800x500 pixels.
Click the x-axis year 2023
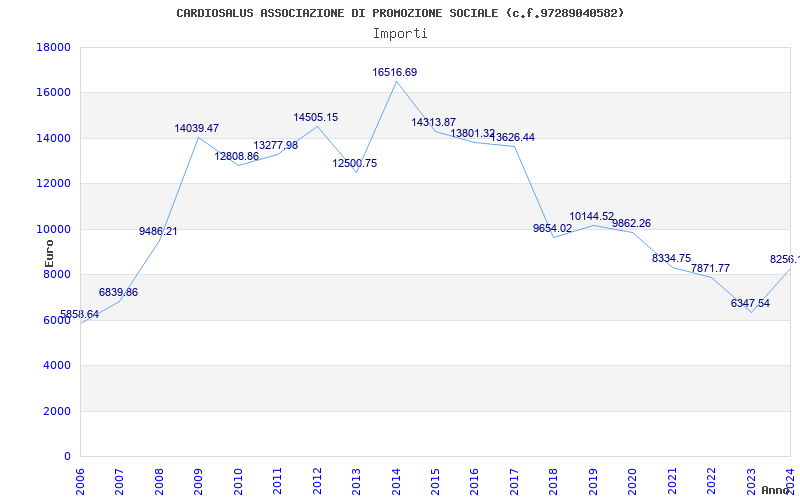[x=752, y=480]
